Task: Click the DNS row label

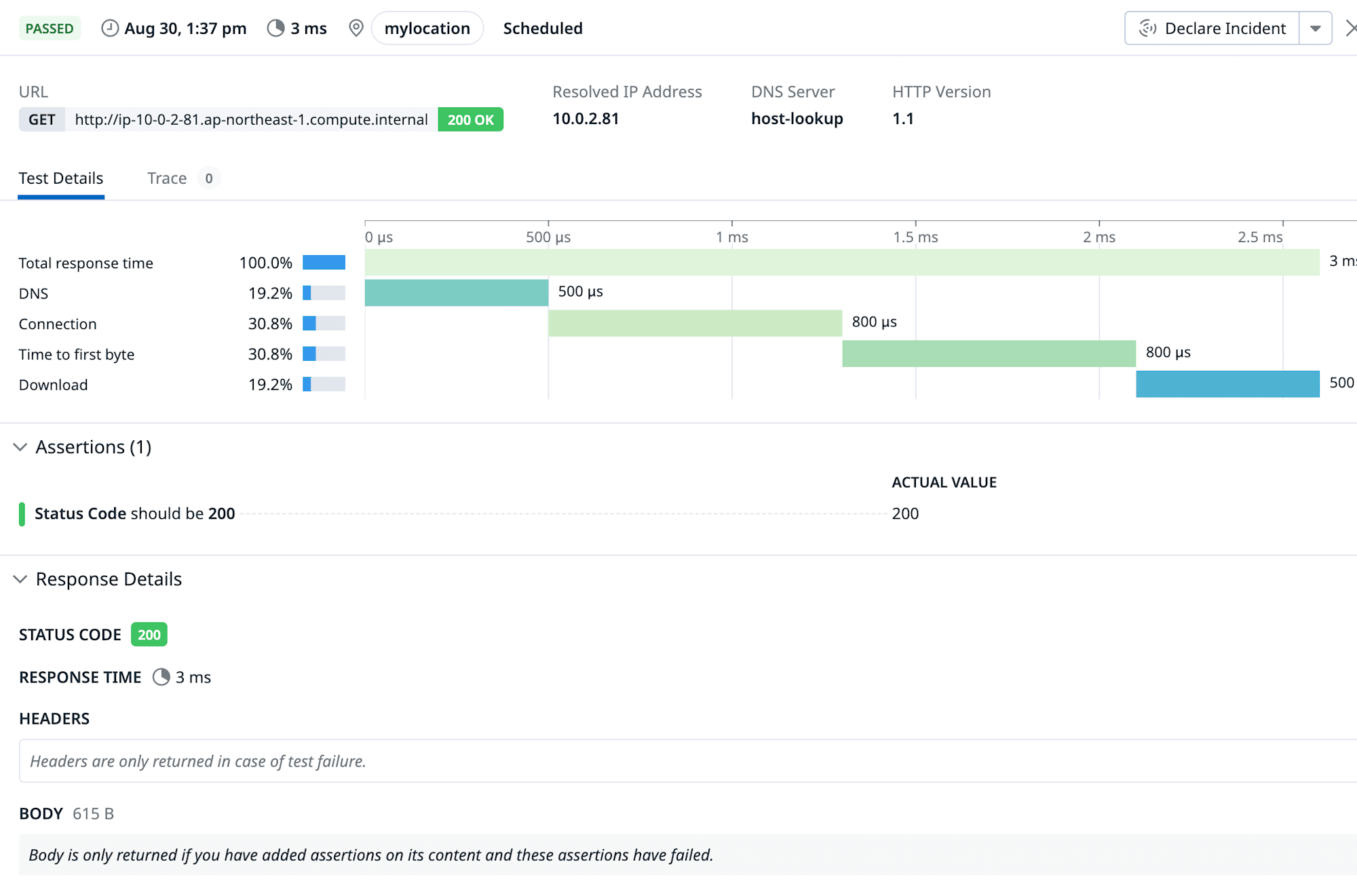Action: (33, 293)
